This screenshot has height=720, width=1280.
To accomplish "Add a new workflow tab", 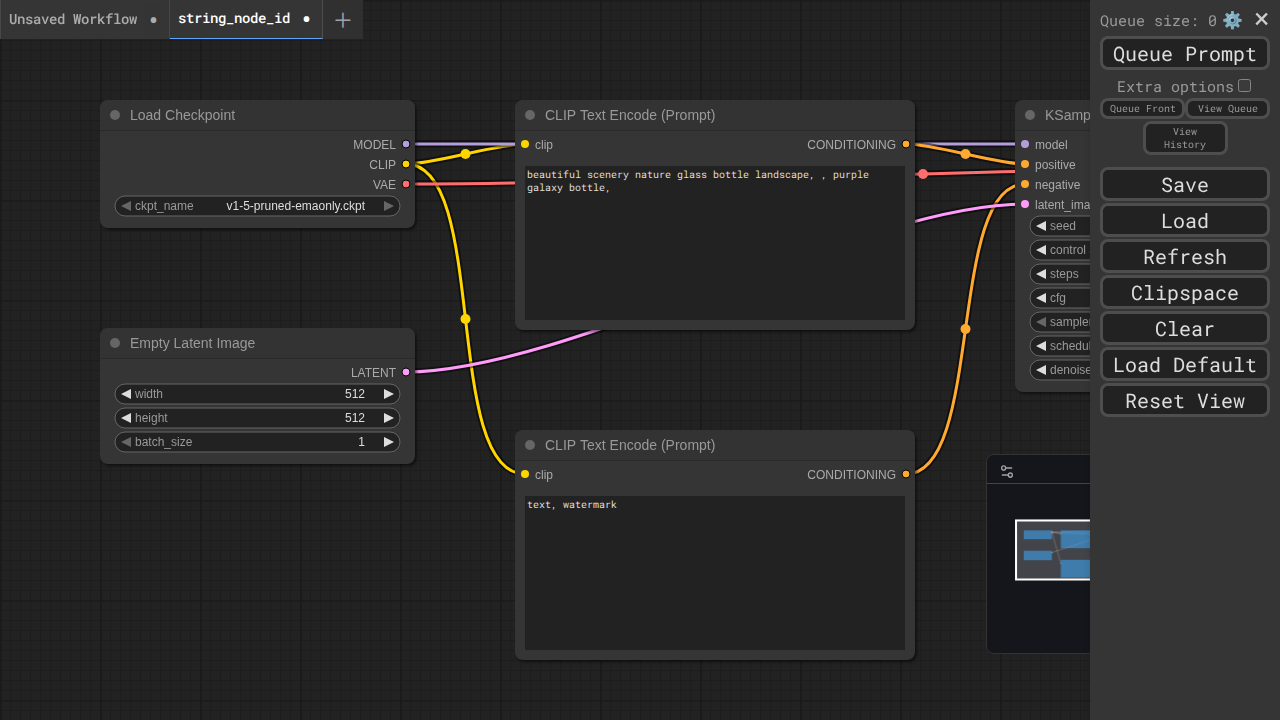I will [343, 20].
